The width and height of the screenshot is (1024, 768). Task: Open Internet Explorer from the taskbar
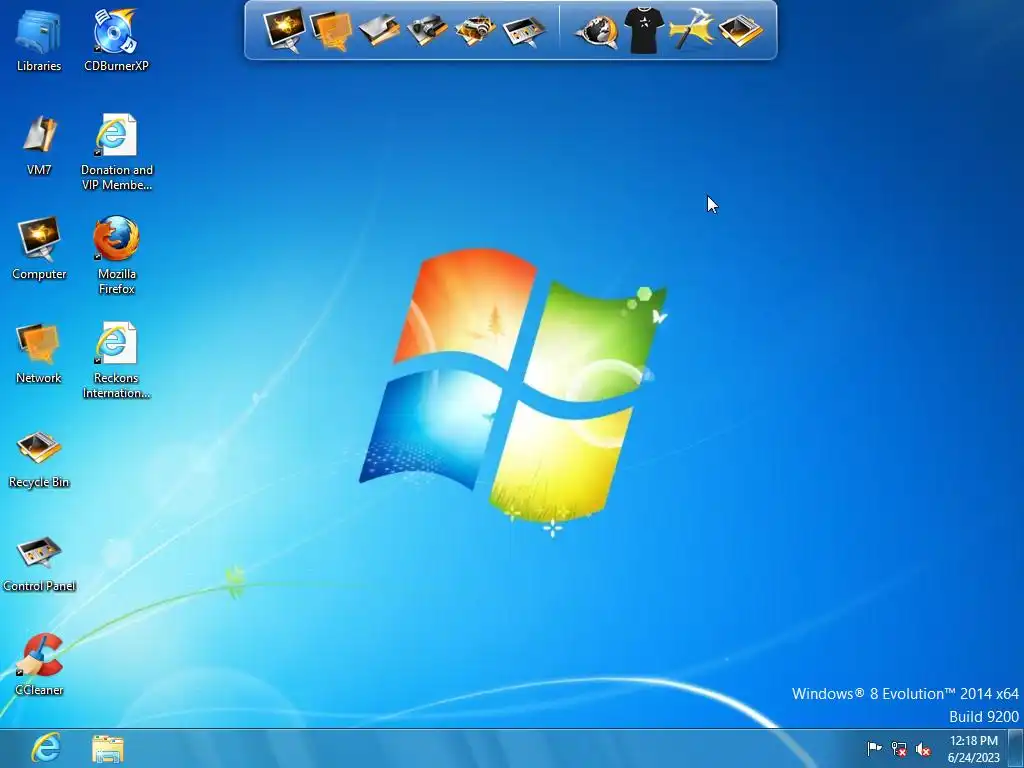46,748
